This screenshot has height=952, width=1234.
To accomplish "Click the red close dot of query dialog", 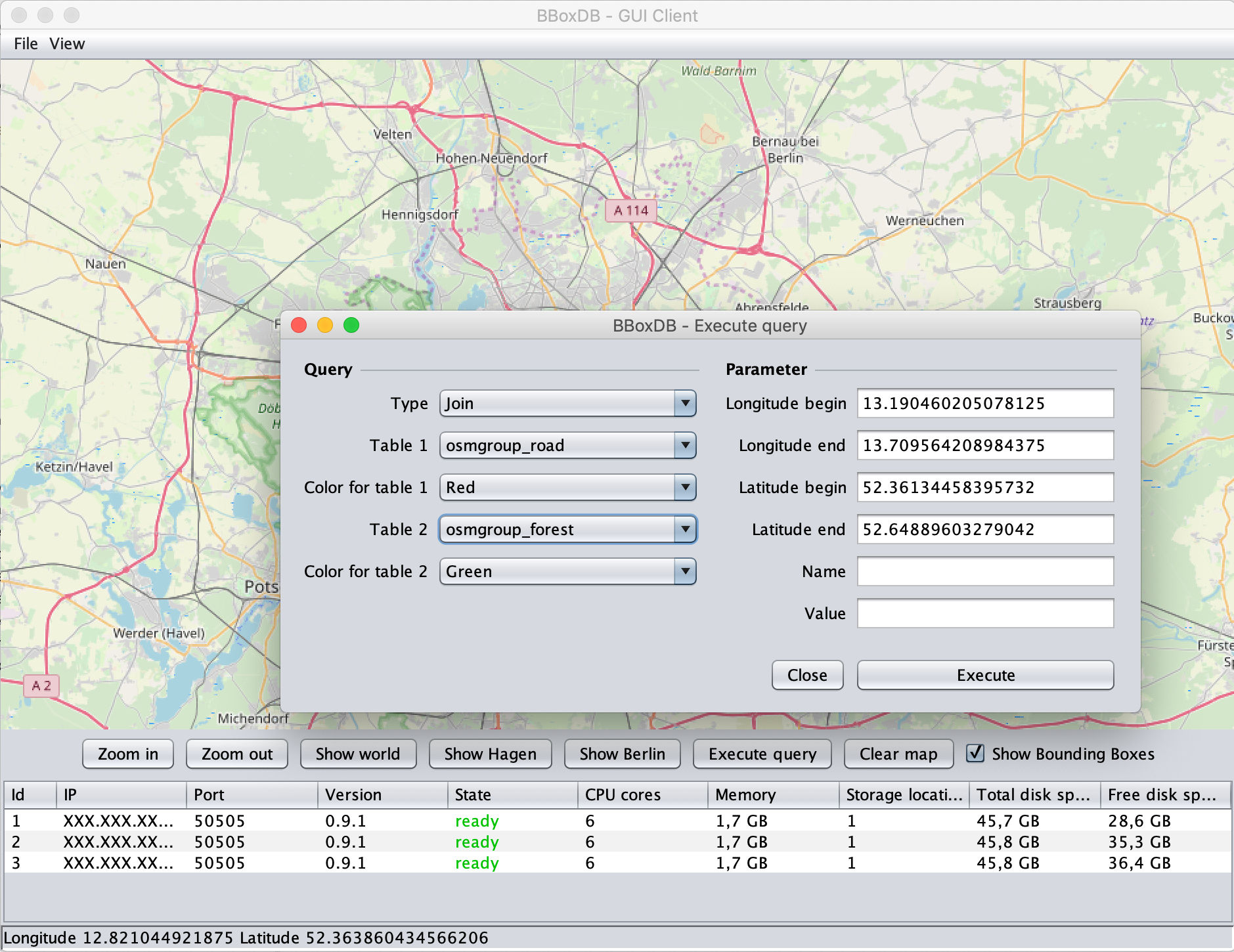I will click(x=299, y=325).
